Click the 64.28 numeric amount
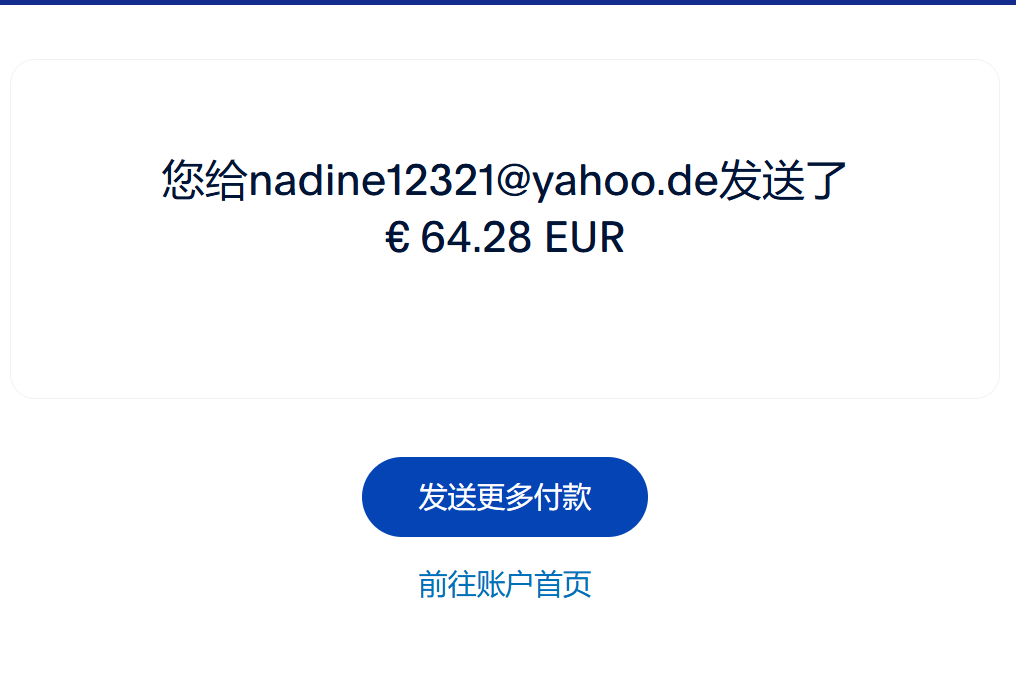Screen dimensions: 1016x689 coord(476,237)
